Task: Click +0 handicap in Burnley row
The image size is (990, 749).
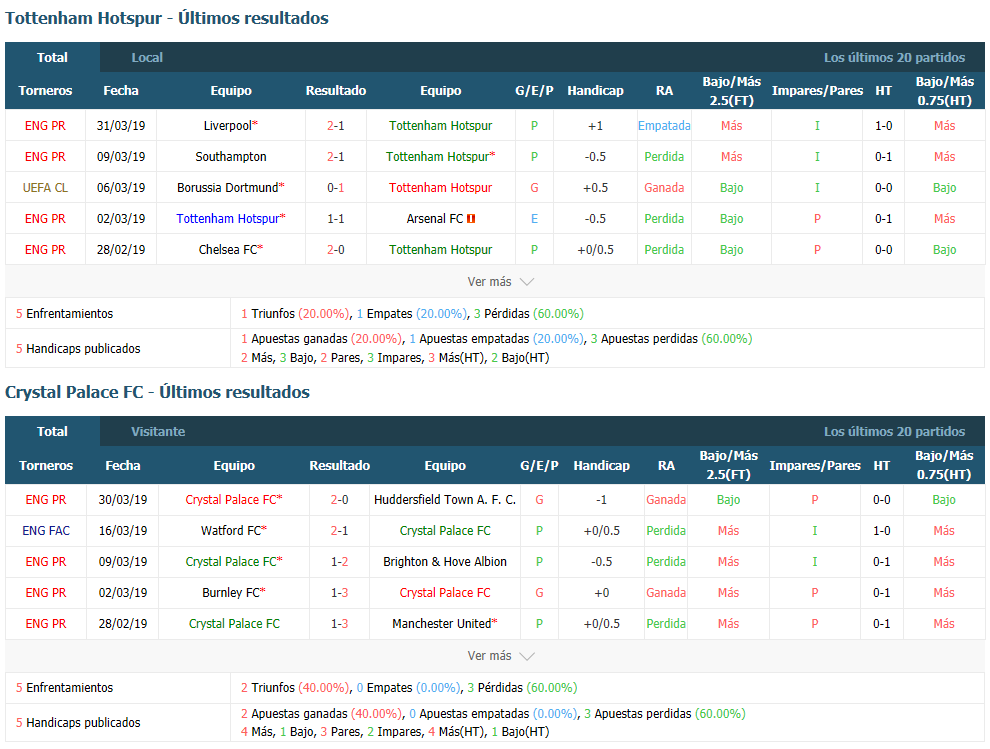Action: (601, 592)
